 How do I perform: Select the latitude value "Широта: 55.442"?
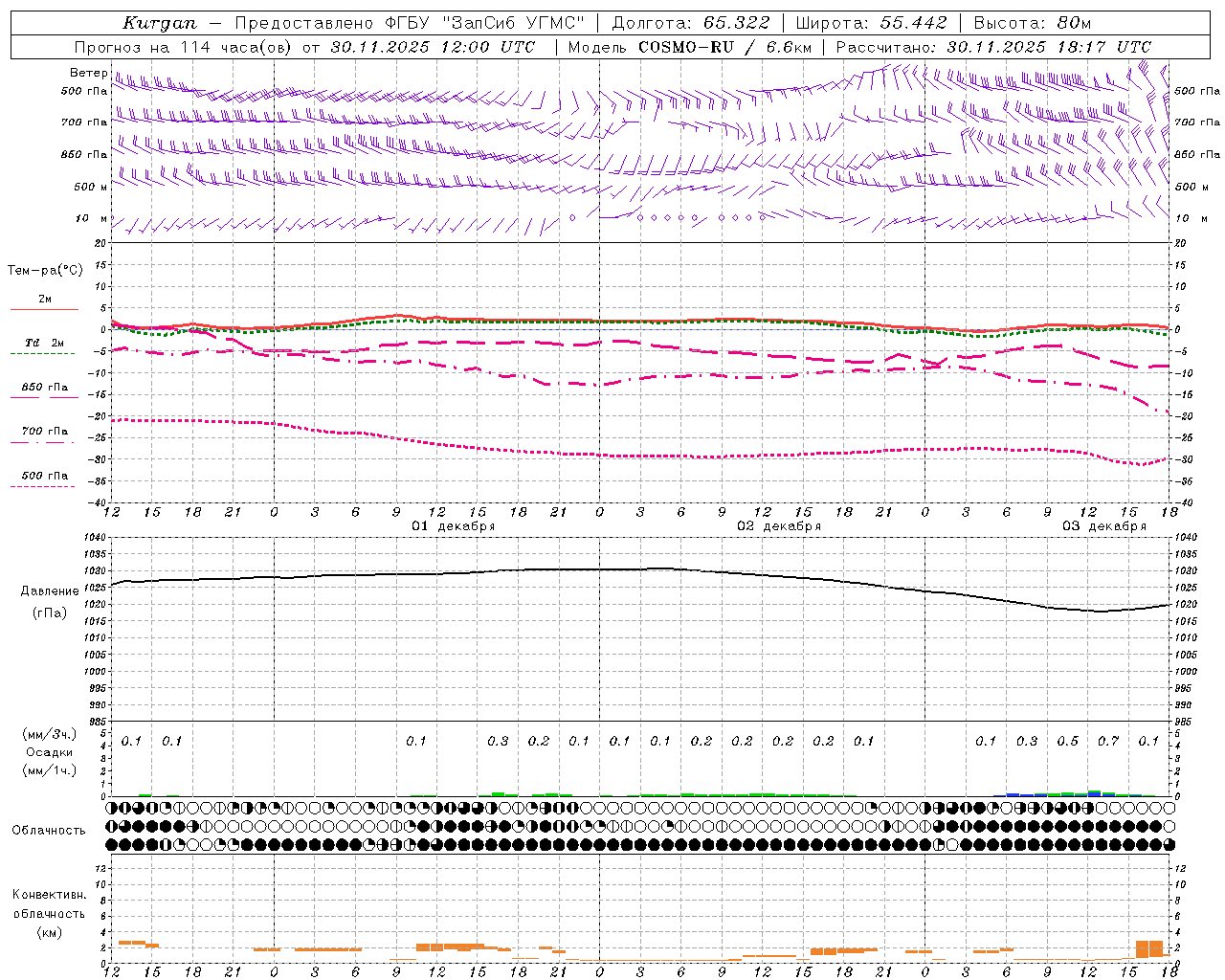[x=871, y=23]
